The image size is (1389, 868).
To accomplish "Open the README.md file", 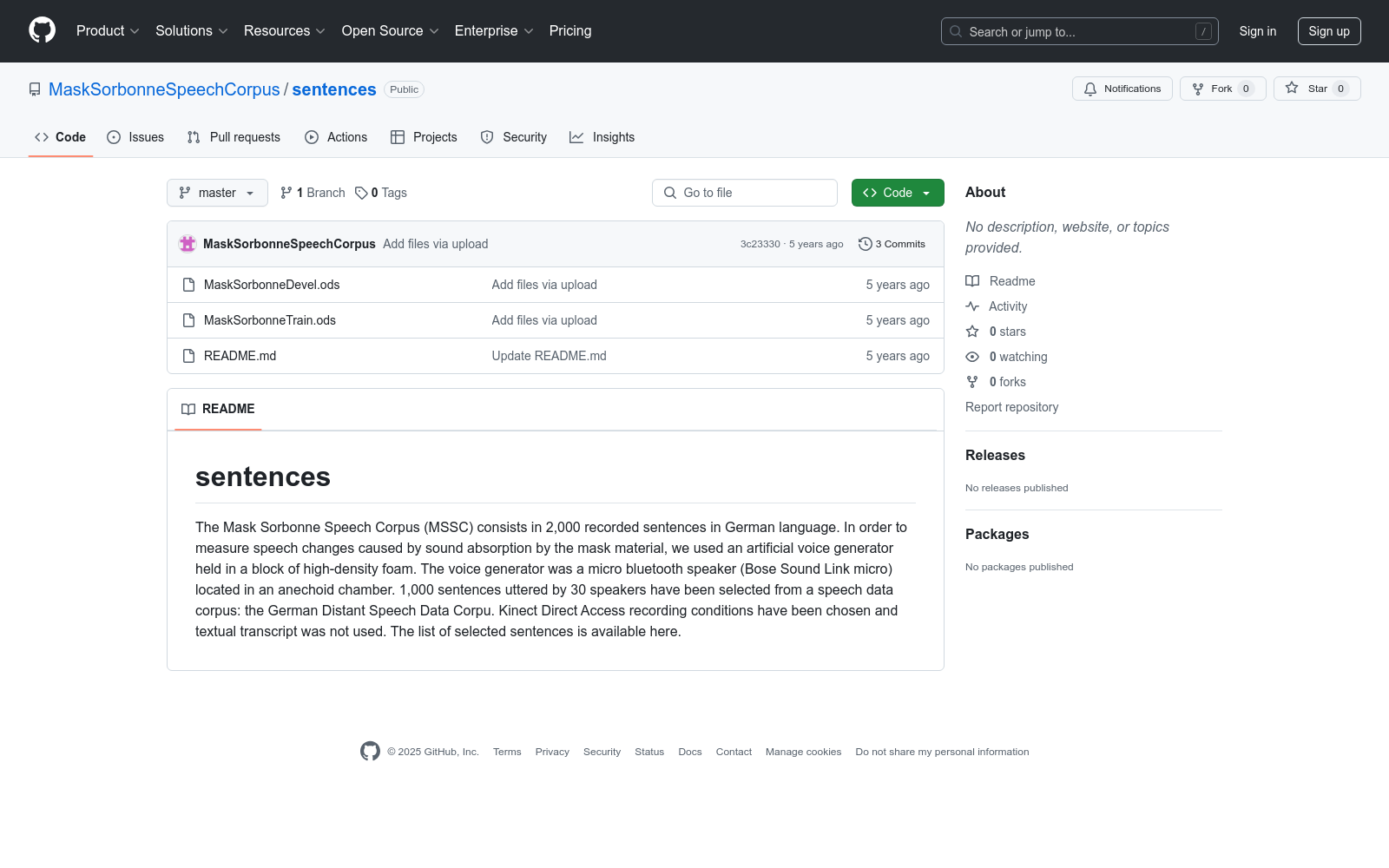I will (x=240, y=356).
